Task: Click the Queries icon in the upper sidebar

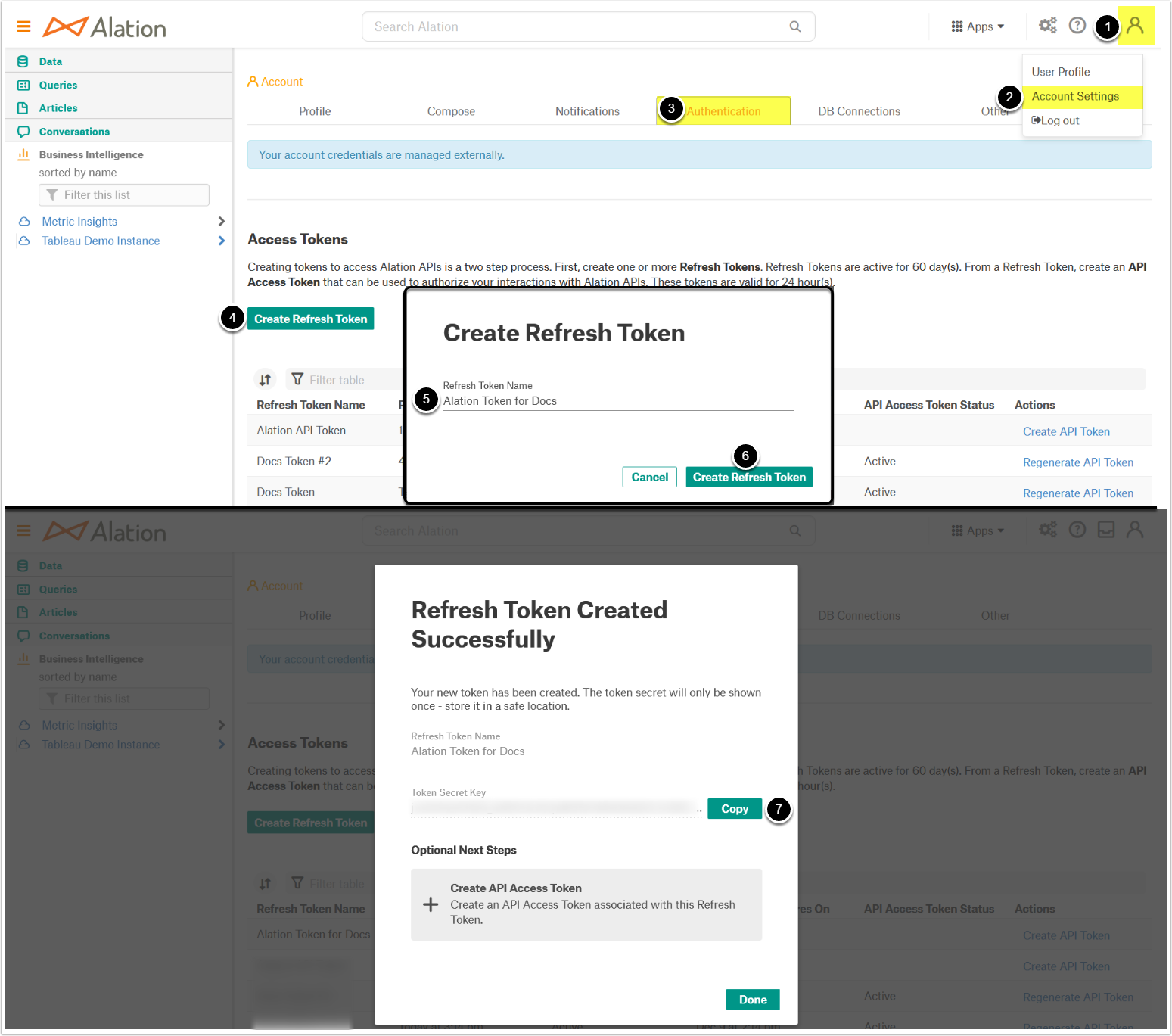Action: click(23, 86)
